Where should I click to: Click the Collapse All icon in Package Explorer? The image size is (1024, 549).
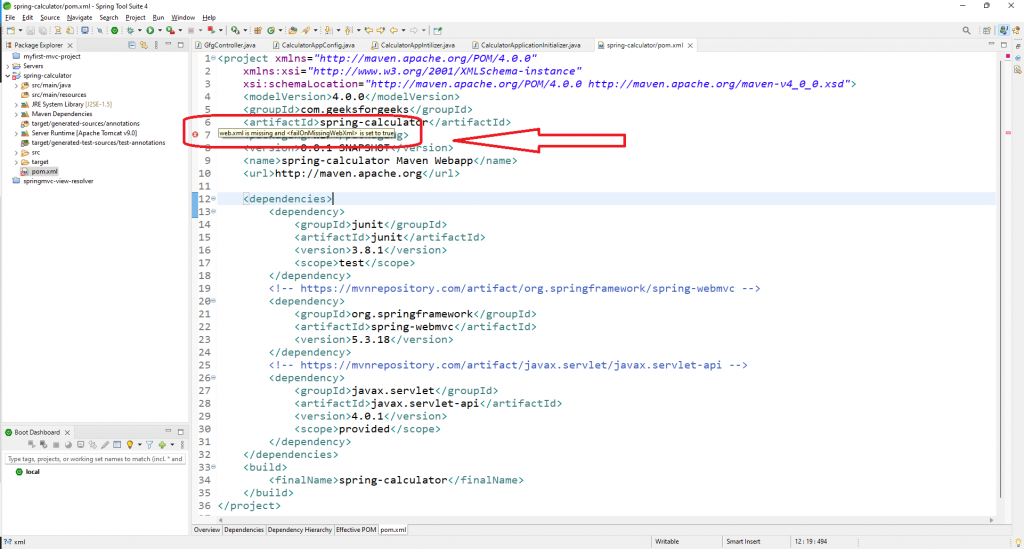click(x=132, y=45)
